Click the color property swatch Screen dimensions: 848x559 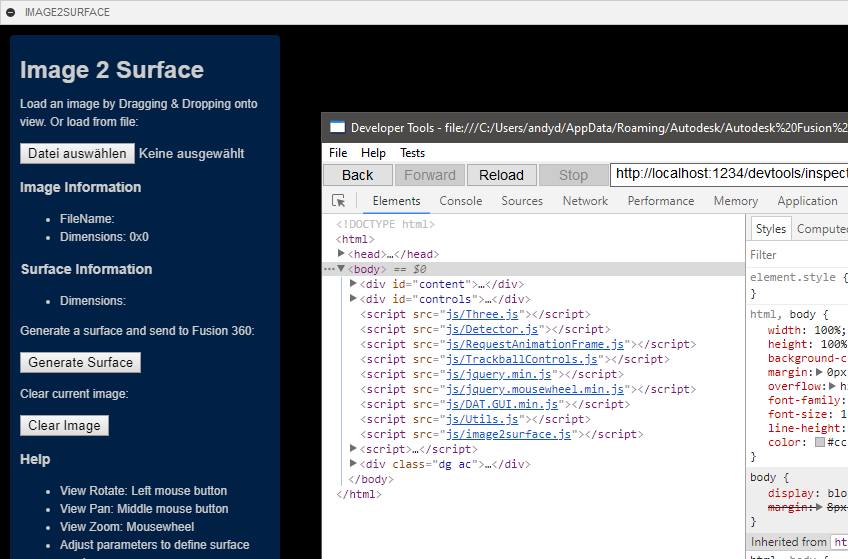(x=820, y=442)
